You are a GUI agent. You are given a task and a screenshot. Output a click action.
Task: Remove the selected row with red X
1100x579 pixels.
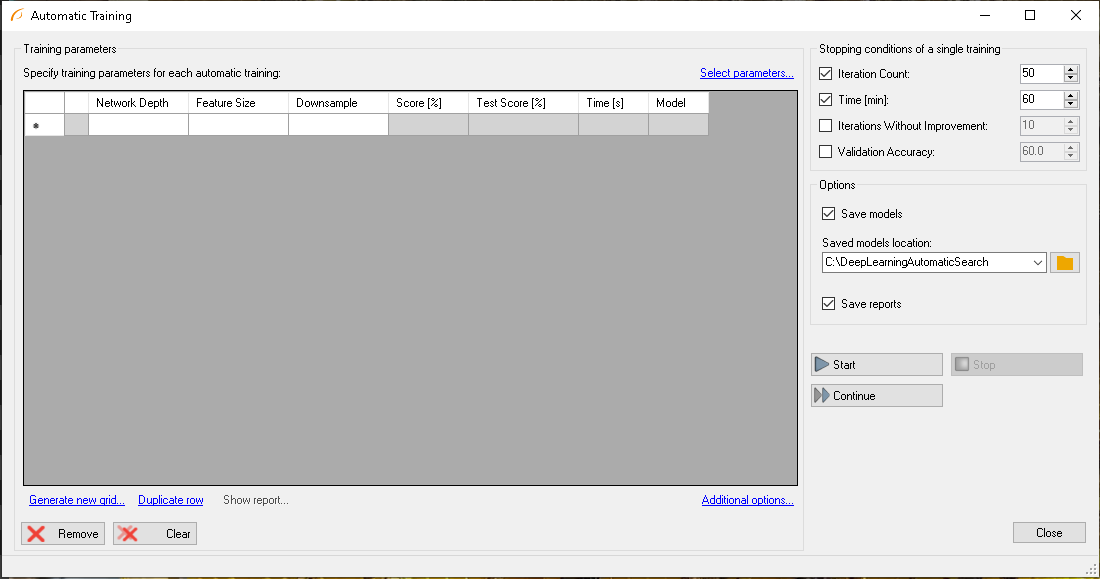coord(62,534)
